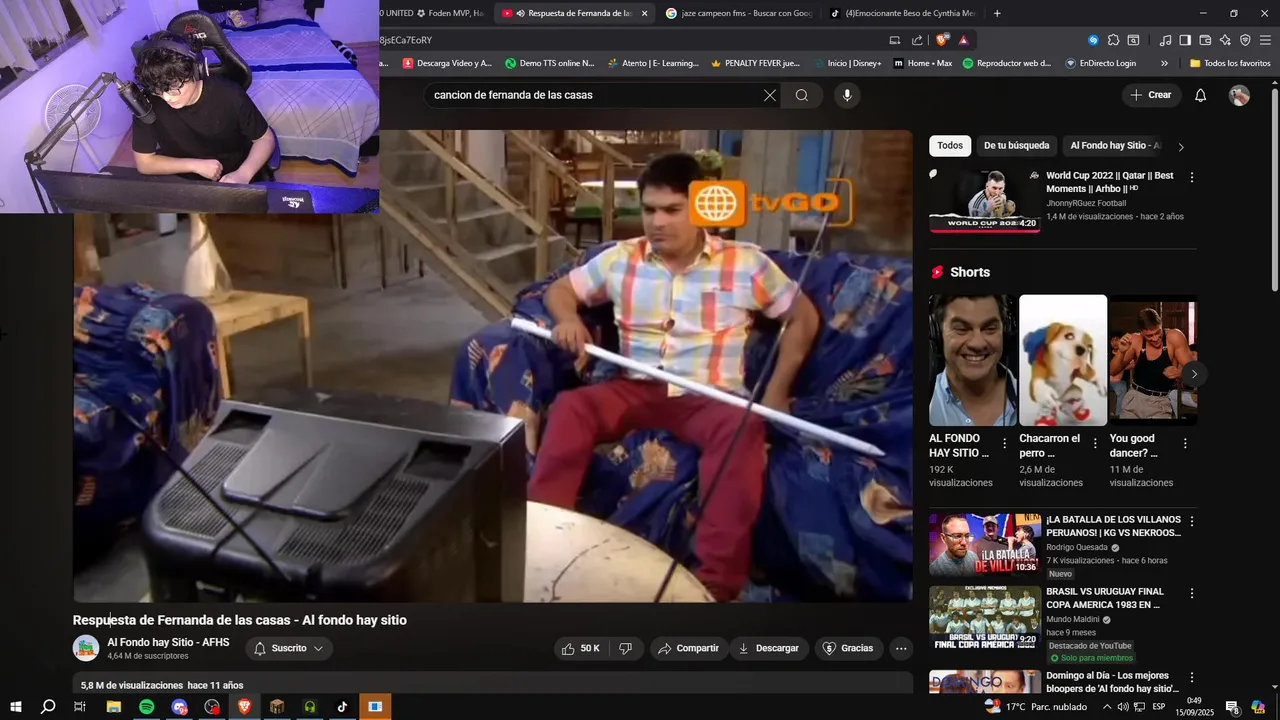
Task: Open the Brave wallet icon
Action: pyautogui.click(x=1205, y=40)
